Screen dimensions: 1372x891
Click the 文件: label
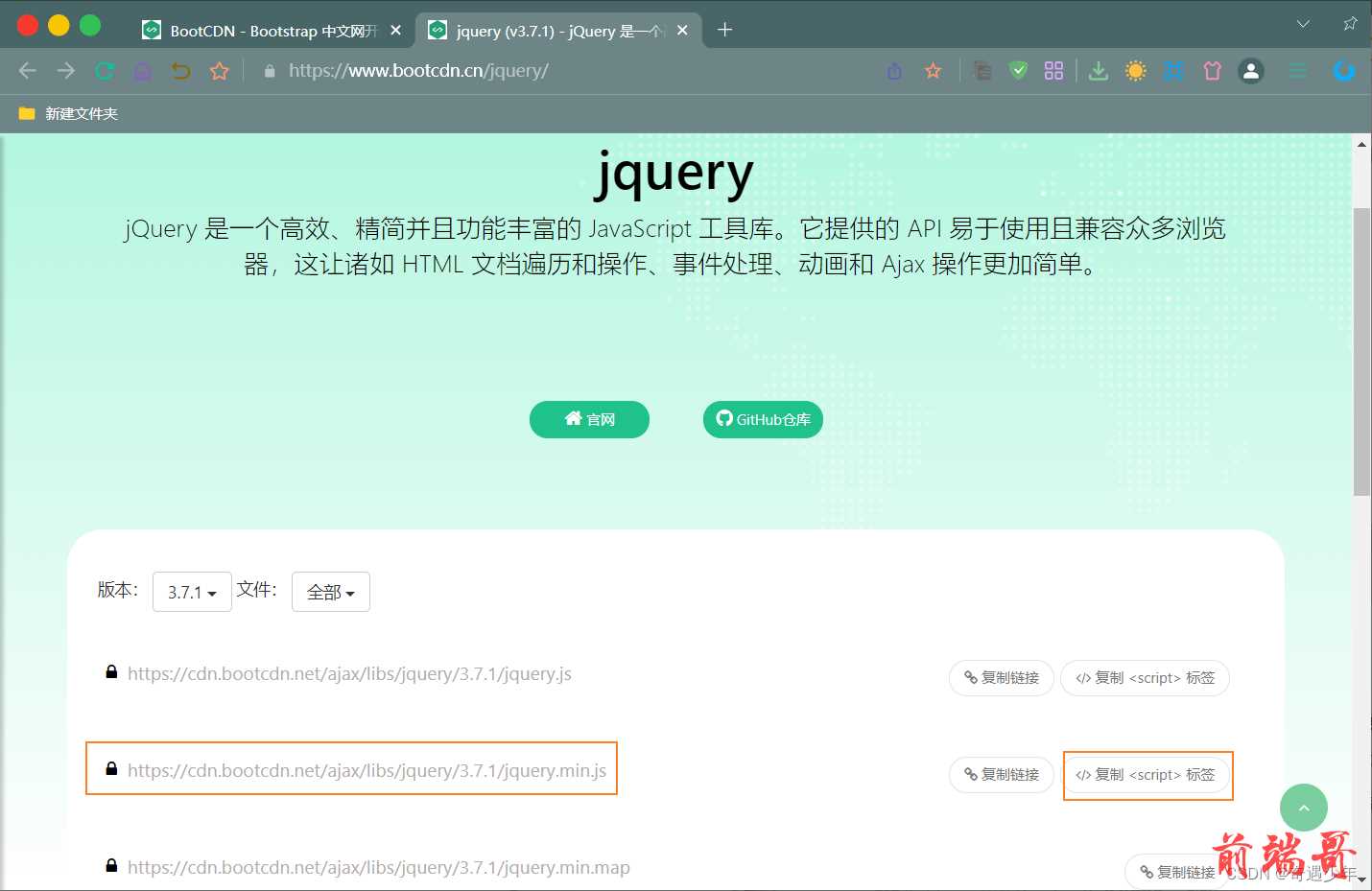tap(257, 590)
